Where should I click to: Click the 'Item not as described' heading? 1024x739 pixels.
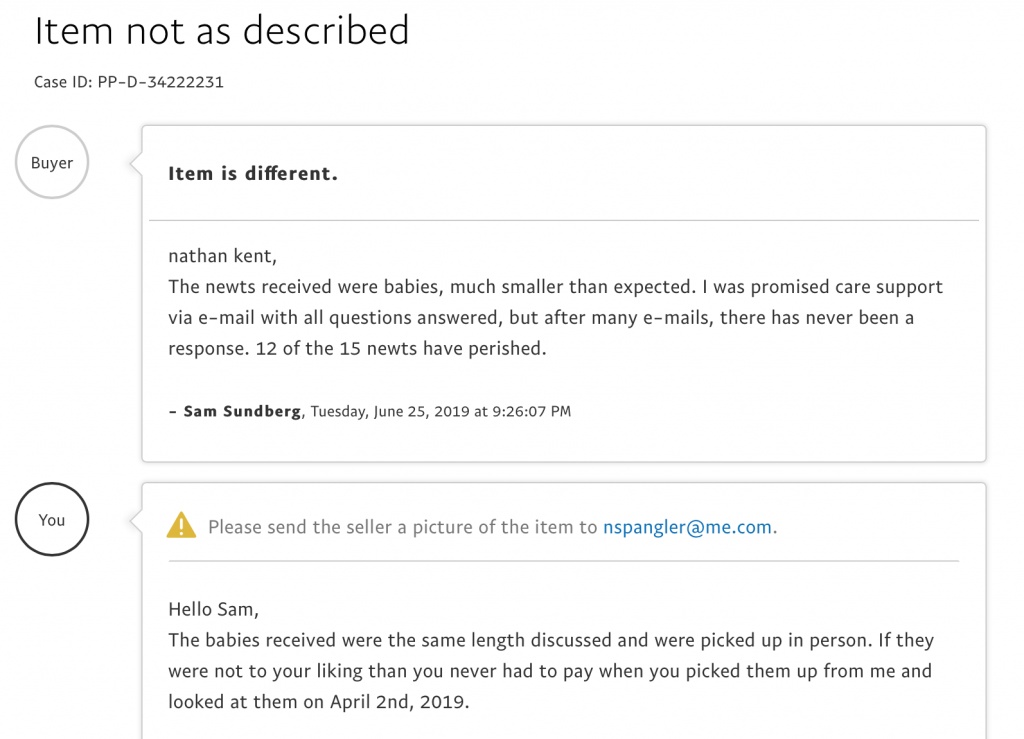coord(221,30)
